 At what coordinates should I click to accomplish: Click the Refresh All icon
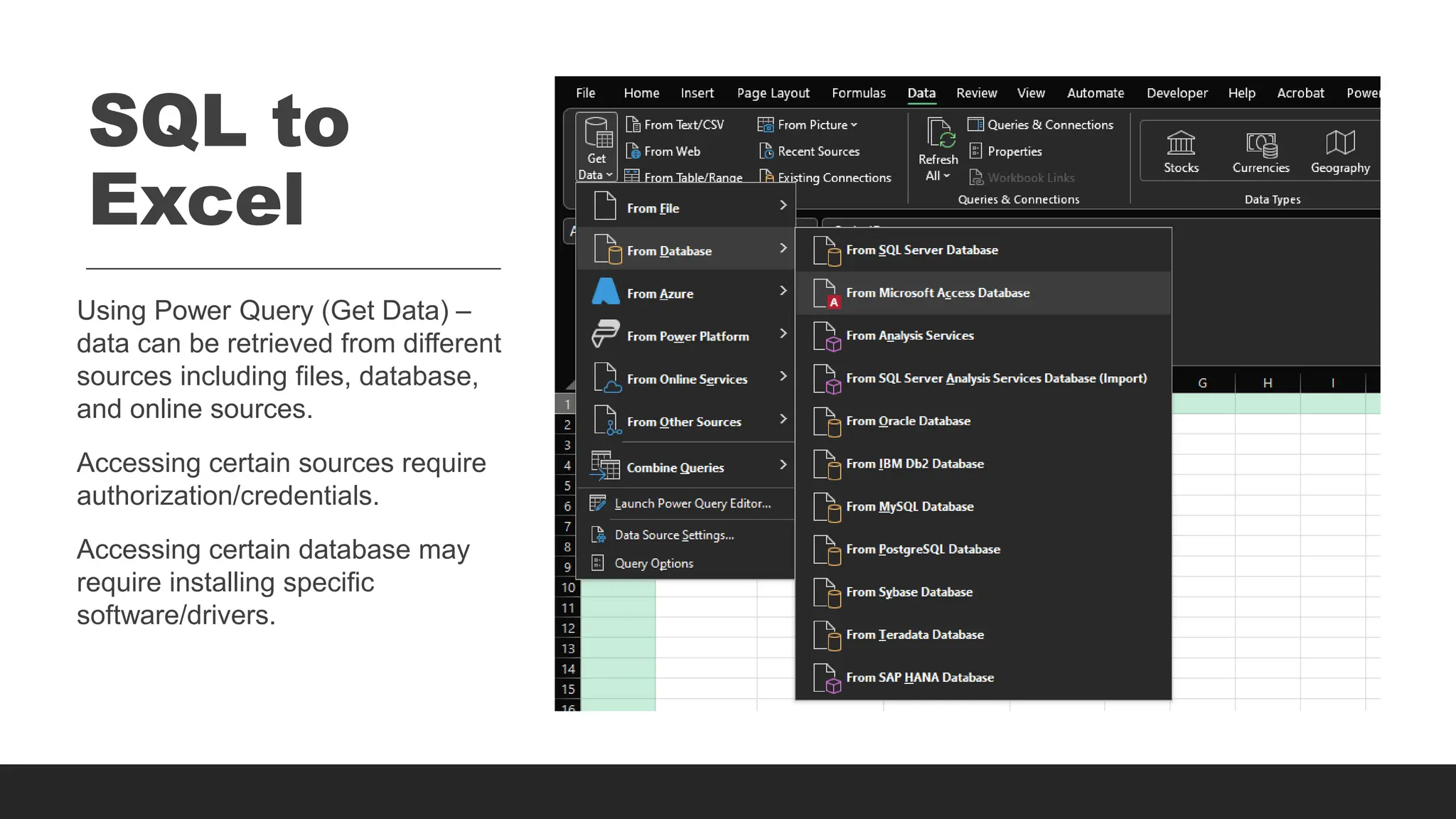point(940,133)
